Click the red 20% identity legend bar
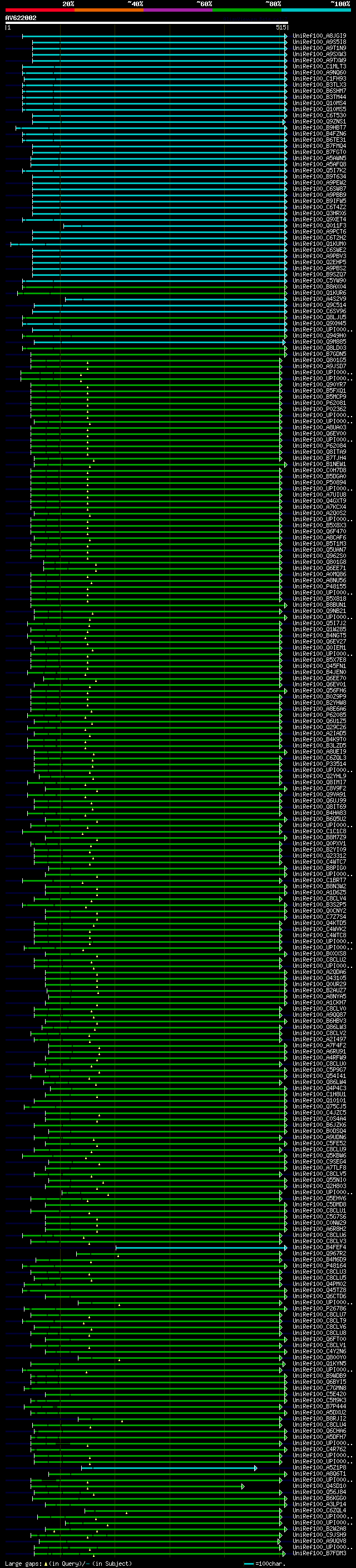The width and height of the screenshot is (356, 1568). (x=40, y=11)
